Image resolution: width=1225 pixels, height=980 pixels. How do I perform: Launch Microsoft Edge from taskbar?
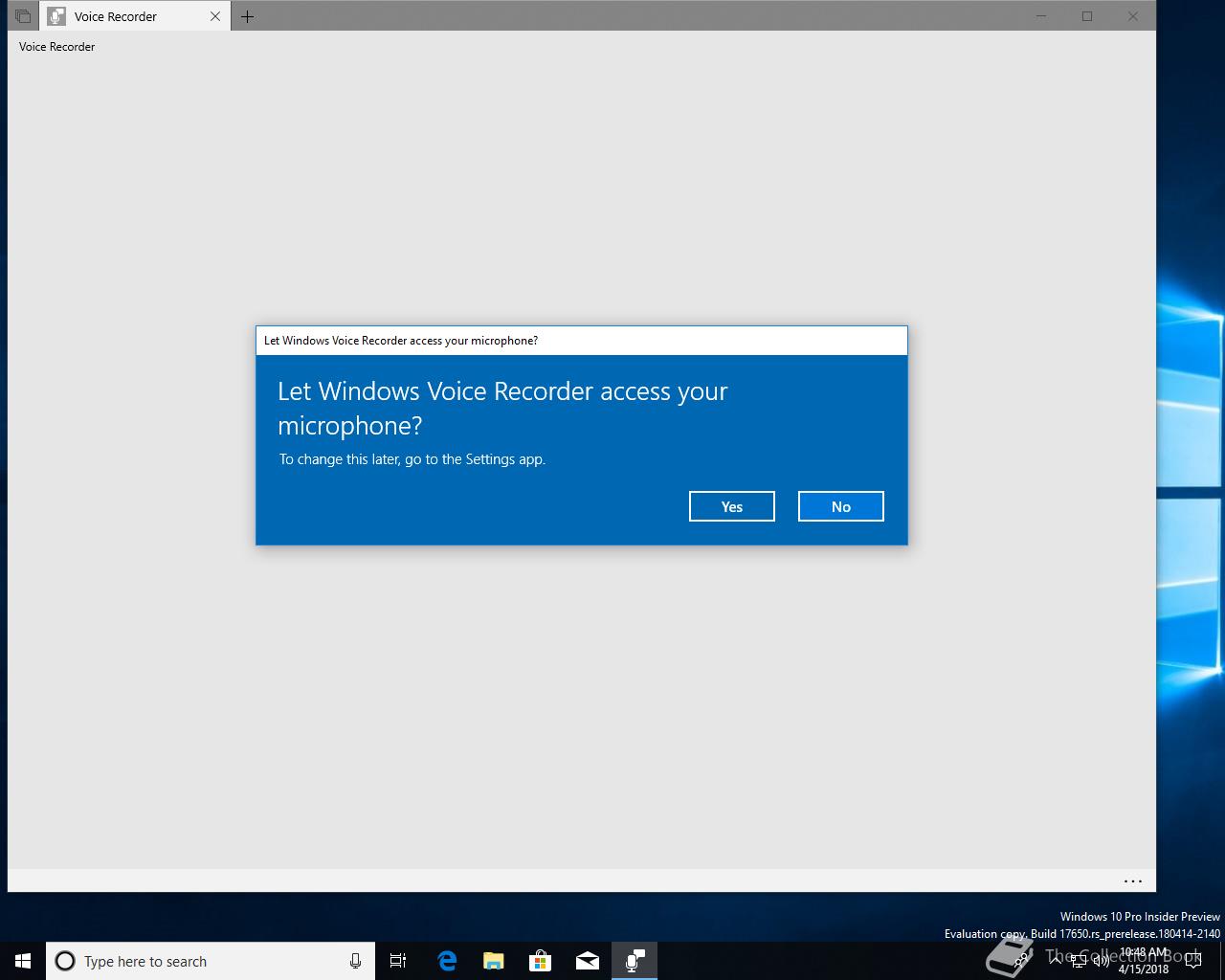coord(446,961)
